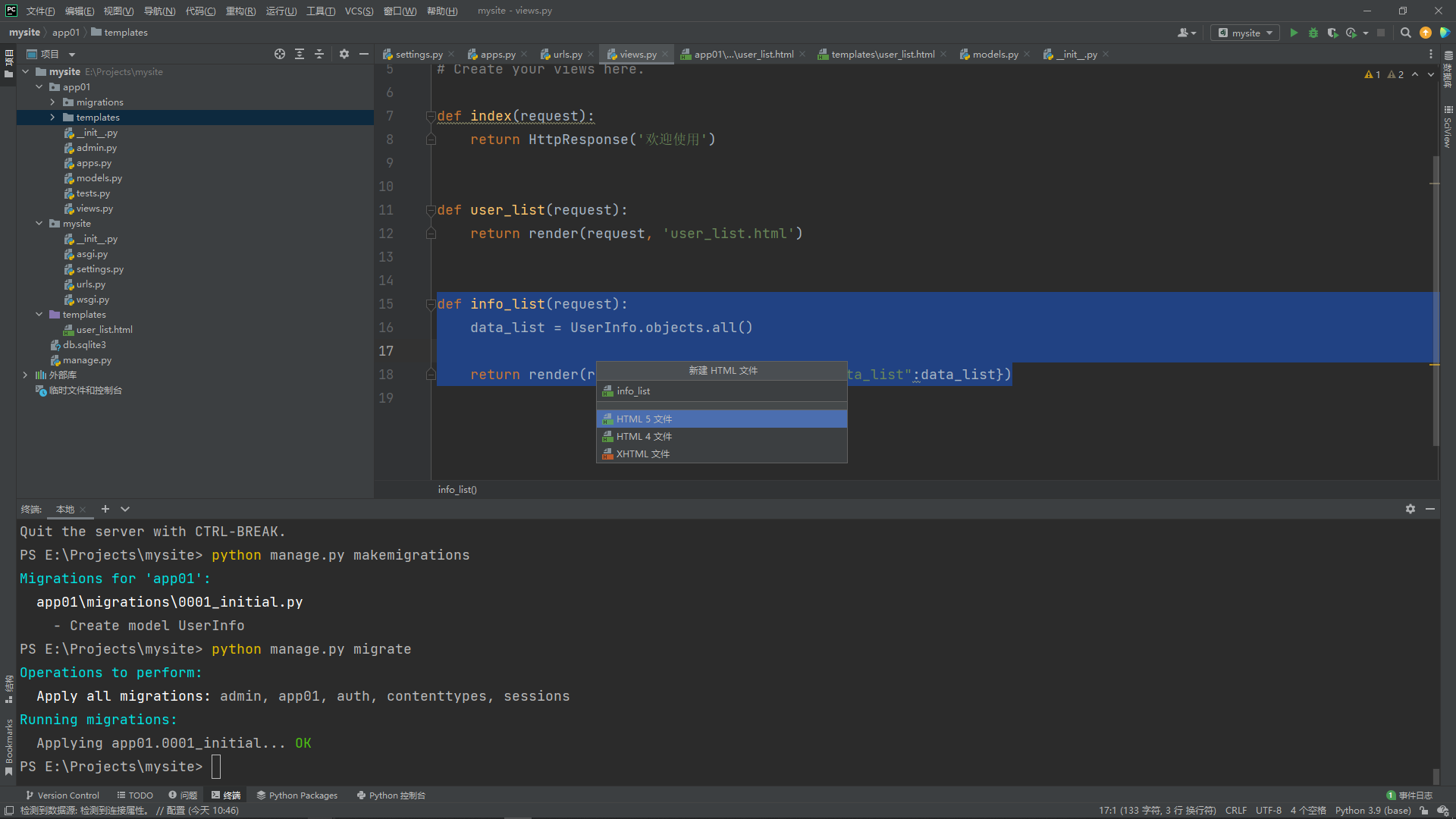
Task: Hide the terminal panel
Action: 1430,509
